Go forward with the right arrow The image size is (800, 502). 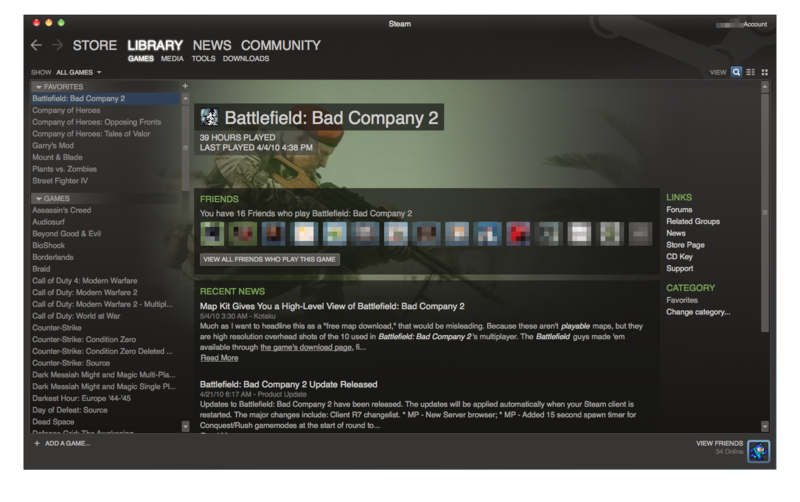(x=58, y=45)
